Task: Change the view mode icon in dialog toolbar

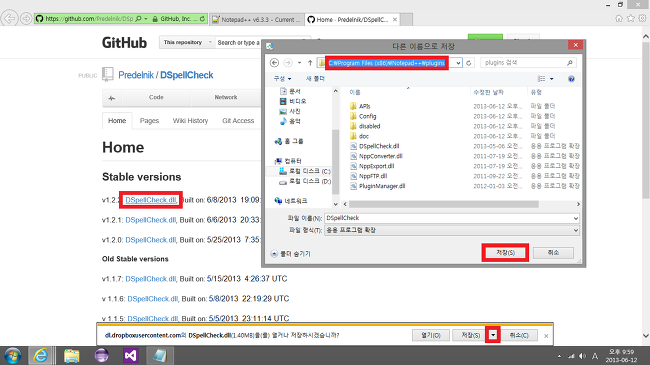Action: [x=541, y=79]
